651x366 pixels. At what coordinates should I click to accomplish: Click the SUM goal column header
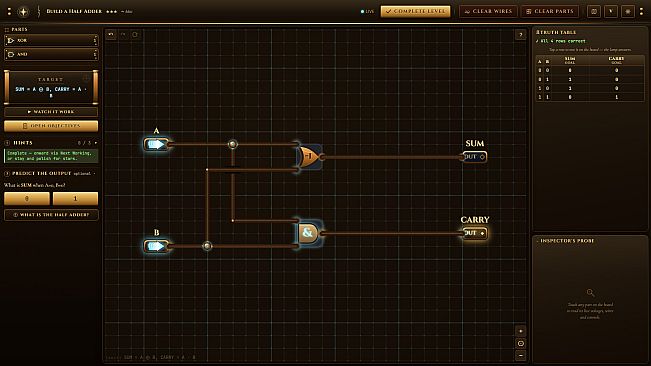click(x=570, y=60)
